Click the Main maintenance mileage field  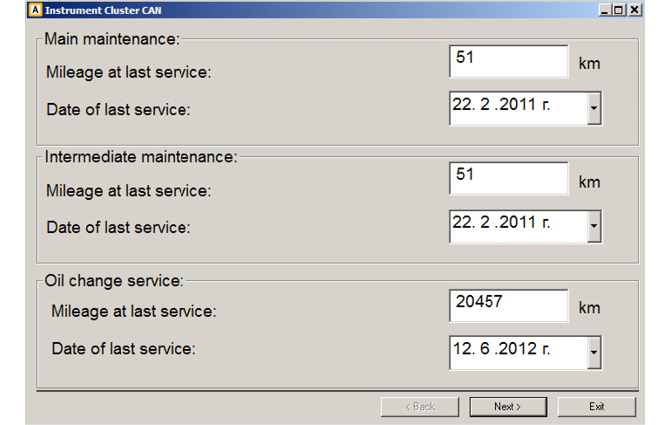click(x=508, y=61)
